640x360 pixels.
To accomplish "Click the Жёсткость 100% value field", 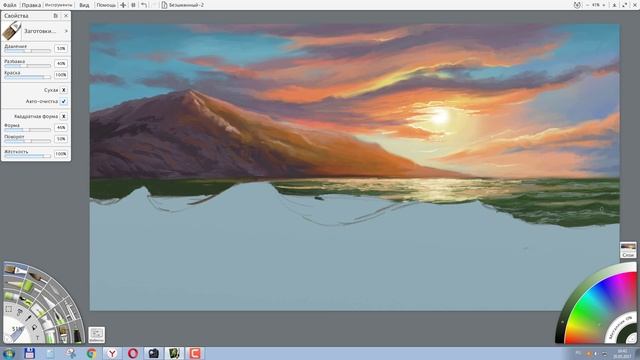I will pyautogui.click(x=61, y=154).
